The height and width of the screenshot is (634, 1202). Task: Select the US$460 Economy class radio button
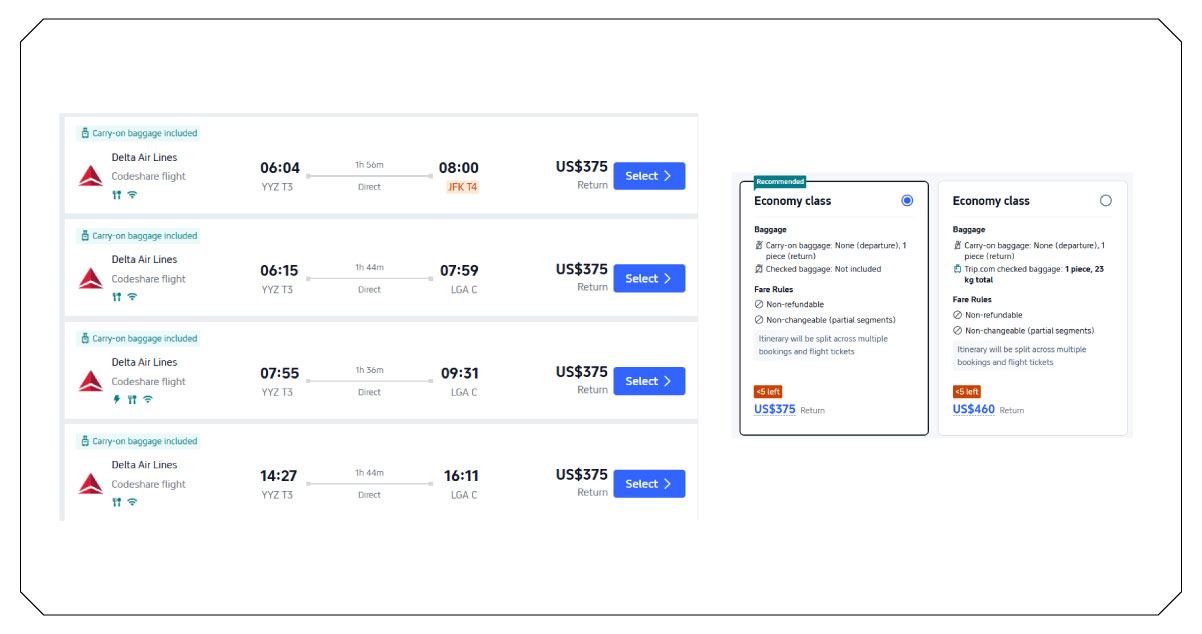1105,201
